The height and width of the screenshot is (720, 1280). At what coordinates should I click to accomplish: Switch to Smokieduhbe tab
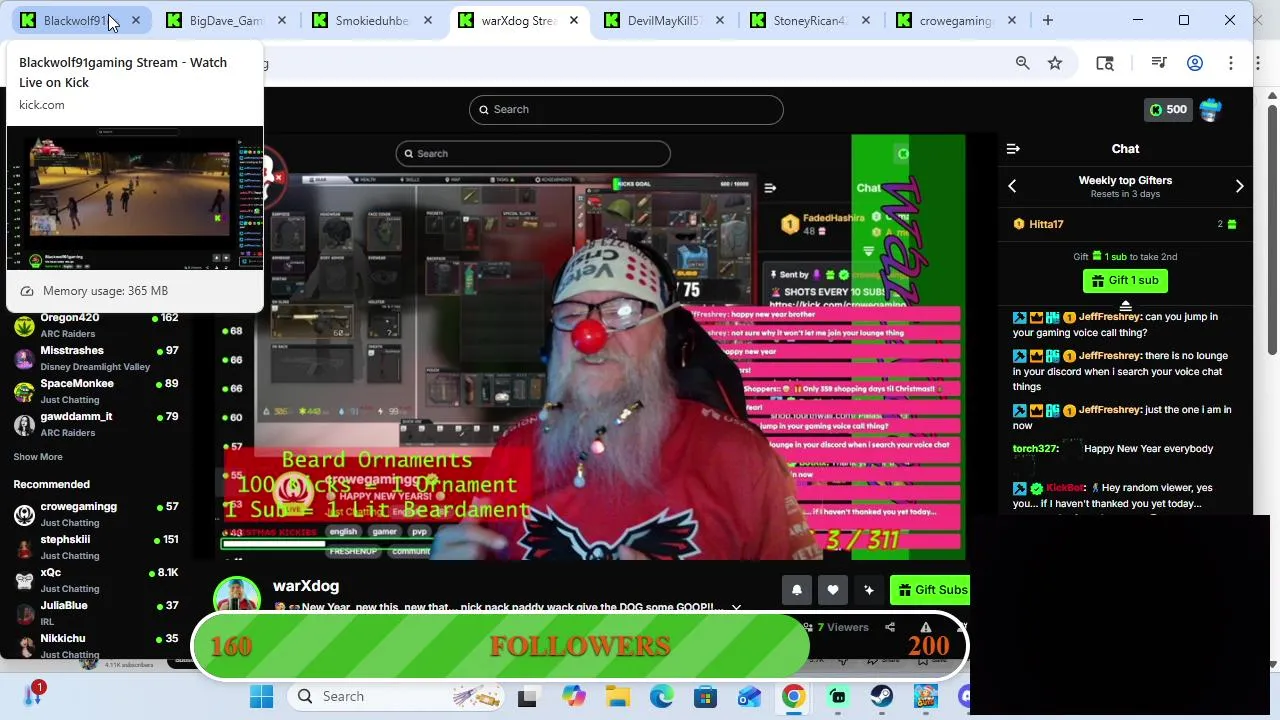(373, 20)
